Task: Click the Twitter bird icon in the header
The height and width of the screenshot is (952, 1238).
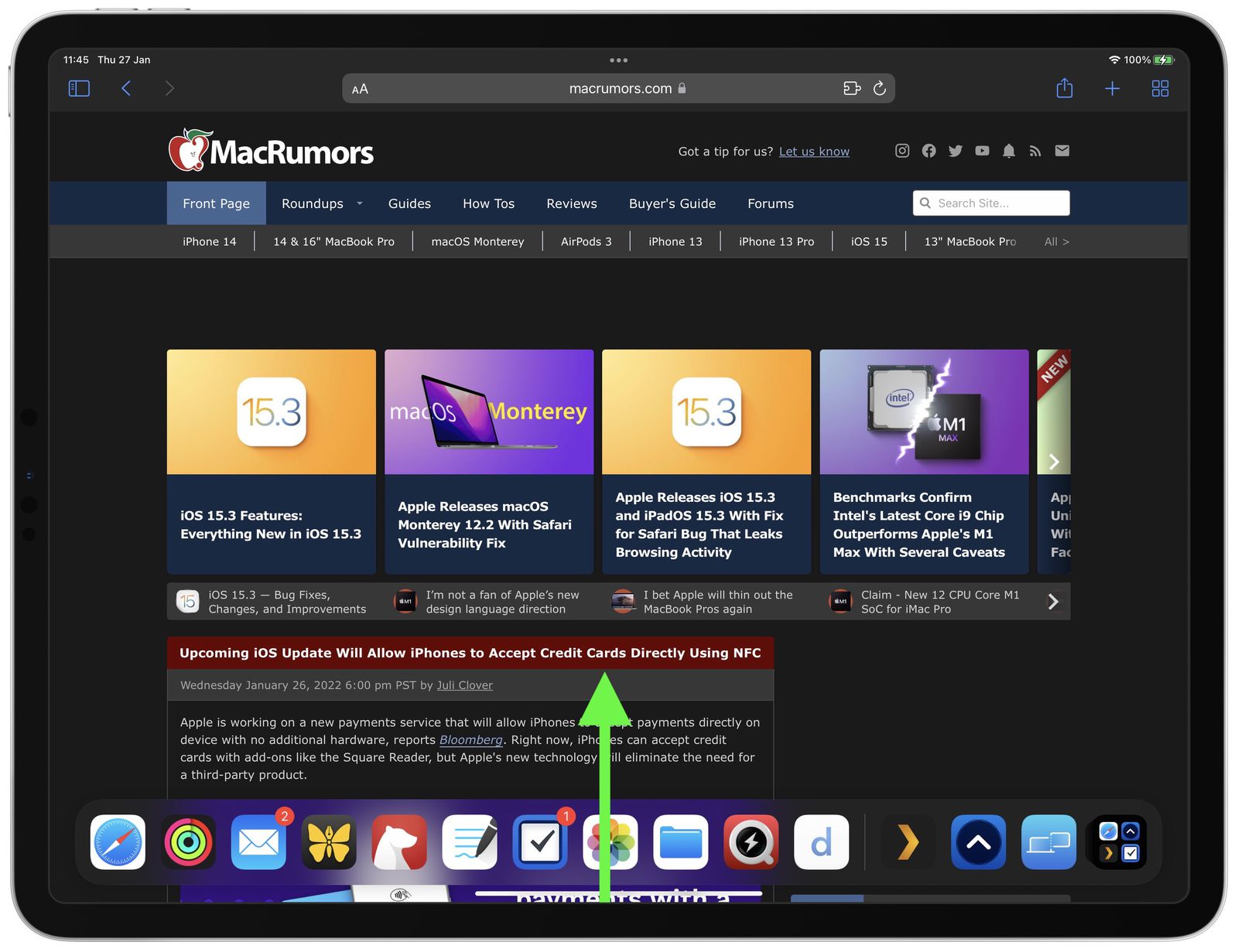Action: [x=955, y=151]
